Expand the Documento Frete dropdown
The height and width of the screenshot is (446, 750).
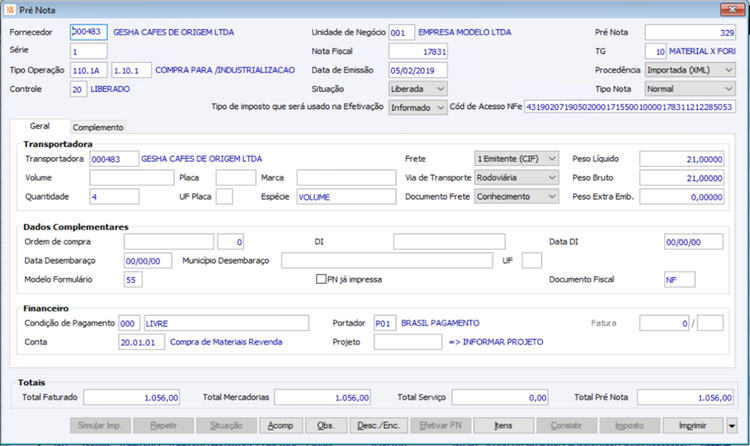point(516,197)
